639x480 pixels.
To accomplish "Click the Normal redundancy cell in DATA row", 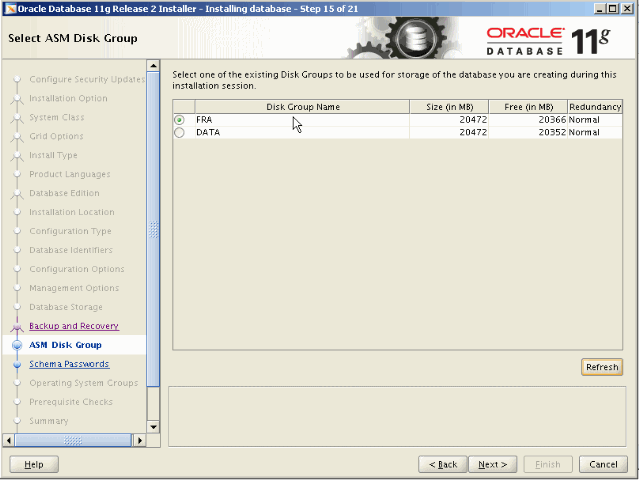I will pyautogui.click(x=595, y=132).
